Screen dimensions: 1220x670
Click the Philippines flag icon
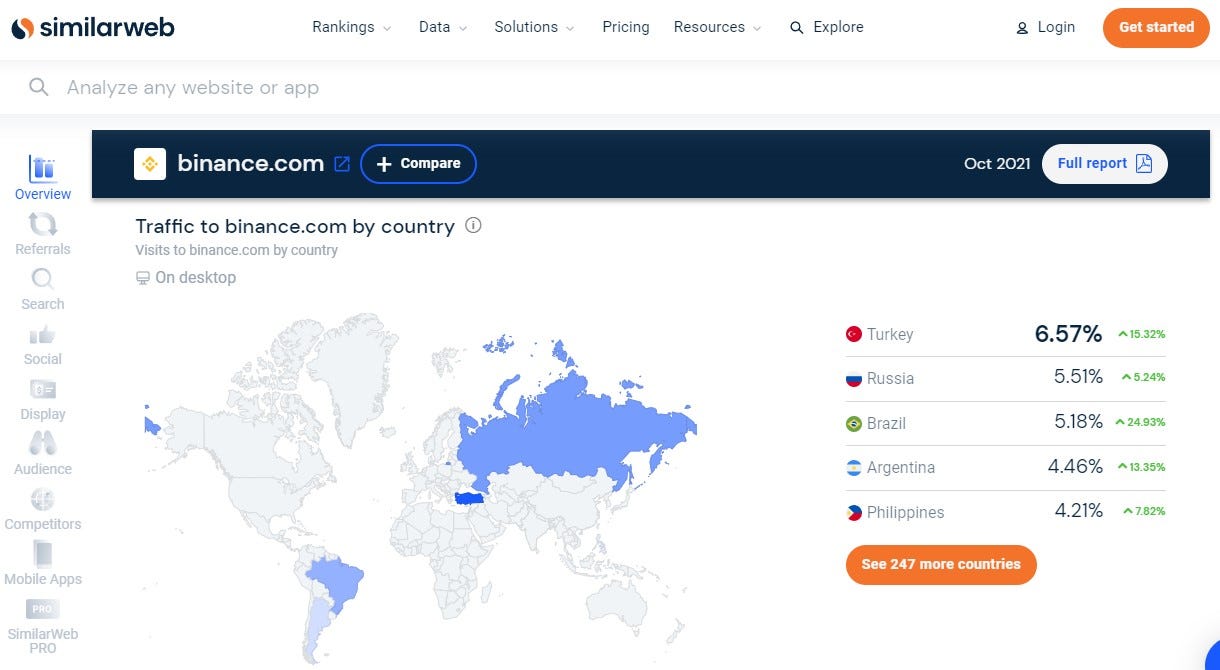point(854,513)
